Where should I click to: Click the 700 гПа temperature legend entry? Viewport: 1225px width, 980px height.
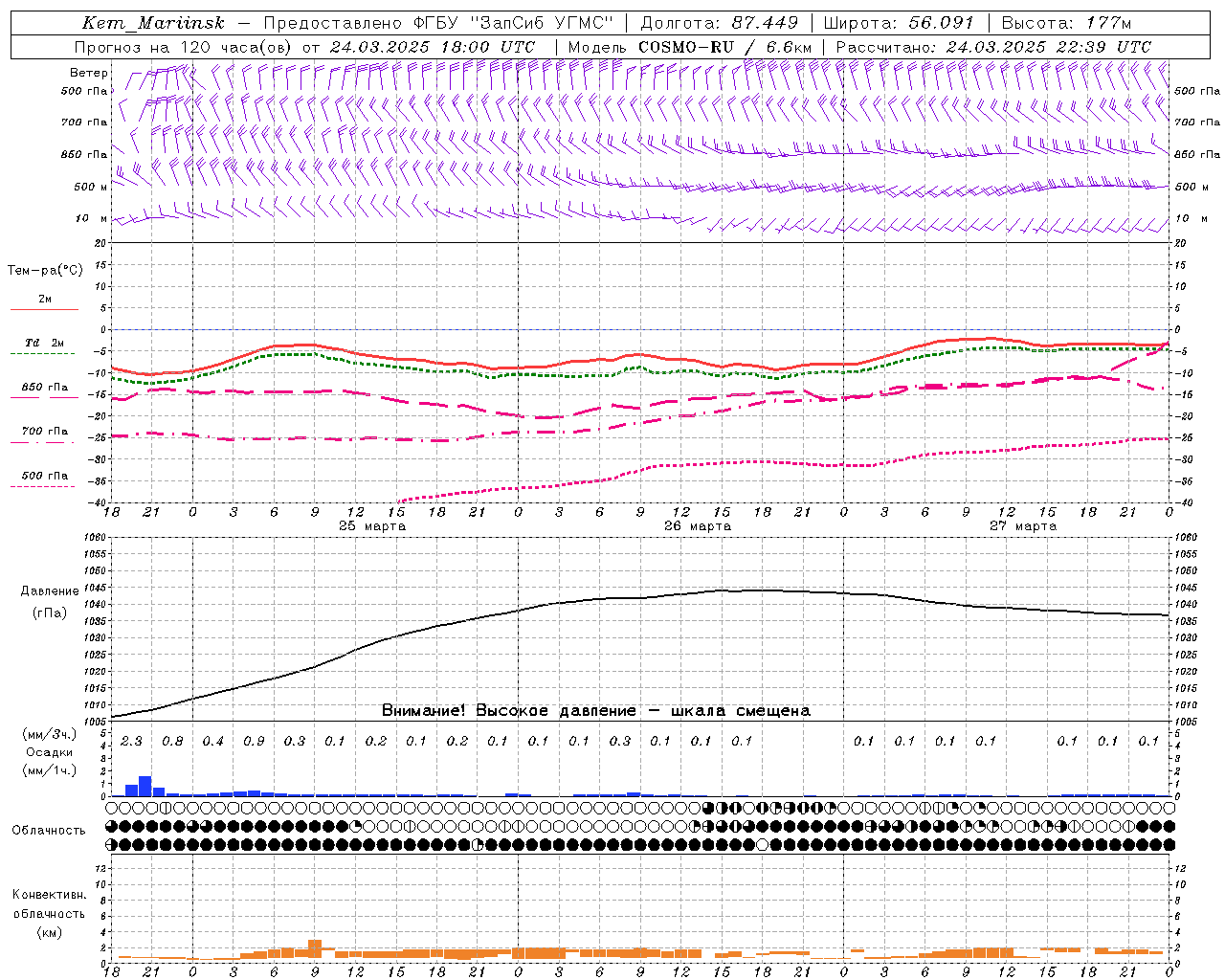[x=44, y=432]
